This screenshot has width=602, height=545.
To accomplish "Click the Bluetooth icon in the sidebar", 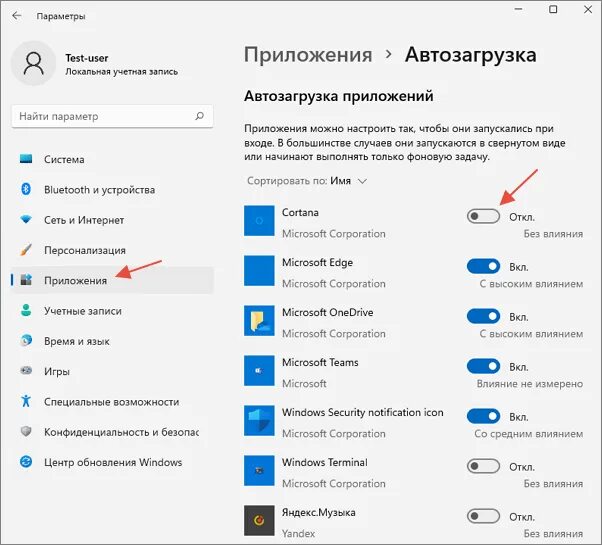I will click(26, 189).
